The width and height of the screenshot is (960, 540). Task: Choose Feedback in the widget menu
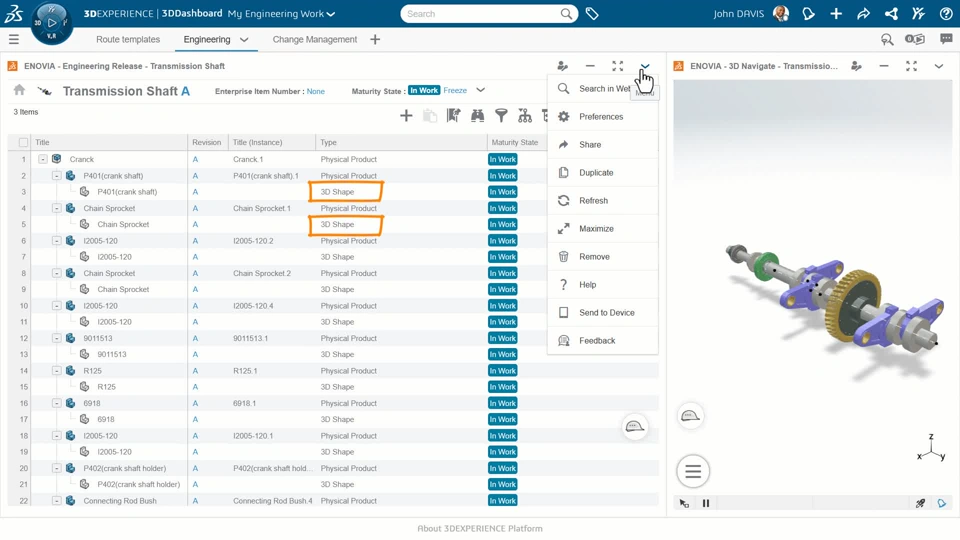click(x=603, y=340)
